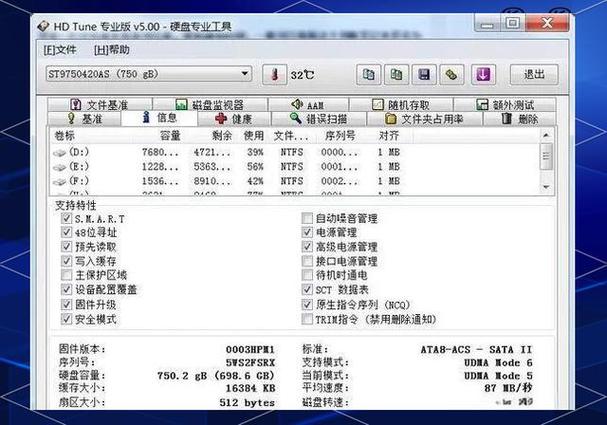Screen dimensions: 607x425
Task: Switch to the 删除 tab
Action: [x=520, y=118]
